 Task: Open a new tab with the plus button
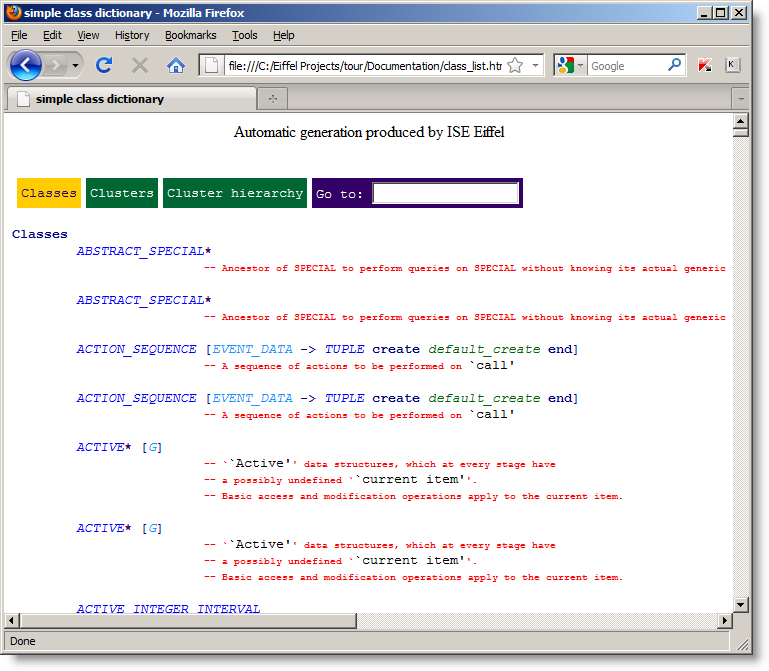(273, 99)
